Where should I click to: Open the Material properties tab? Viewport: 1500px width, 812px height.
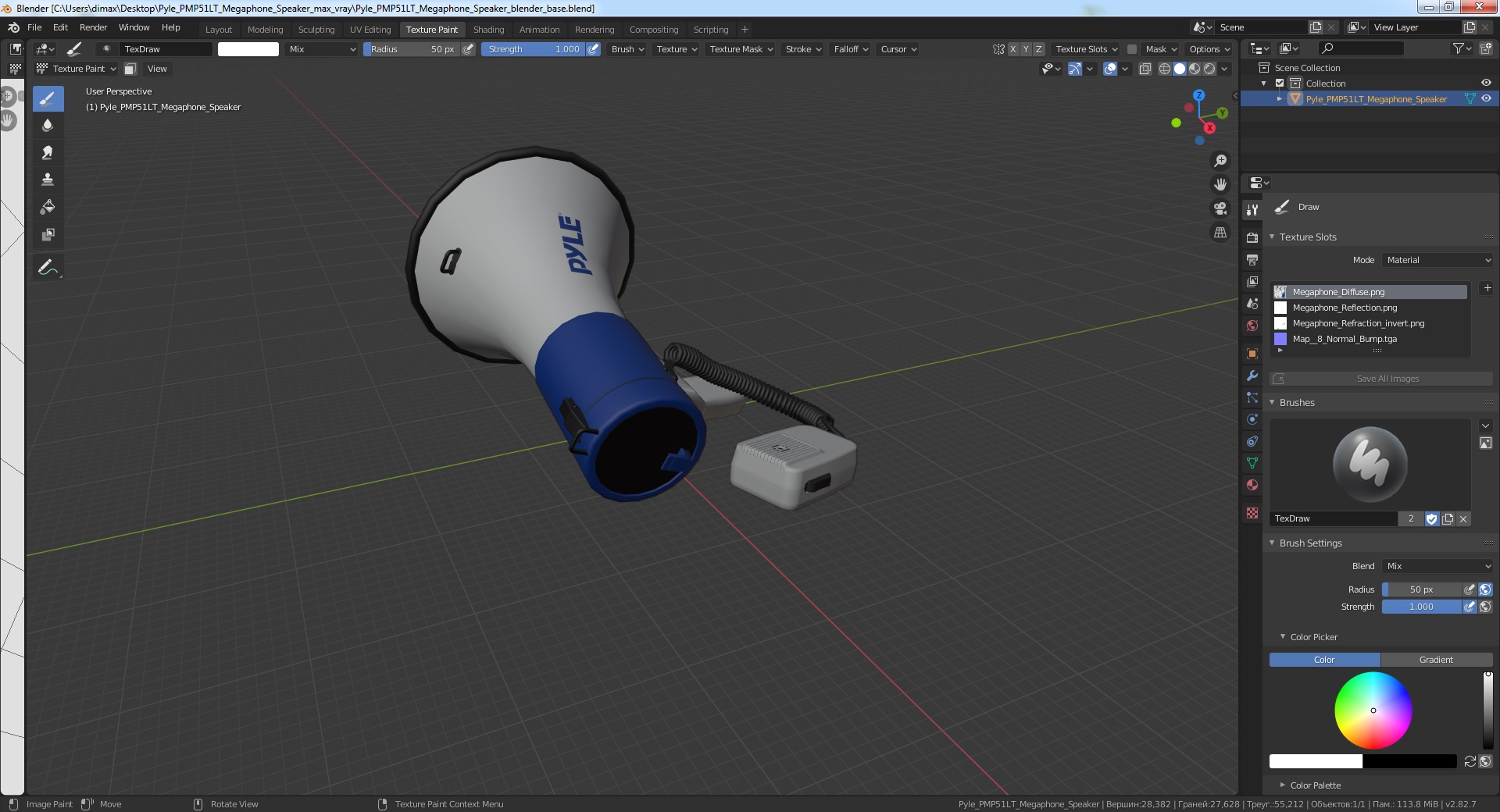tap(1252, 485)
